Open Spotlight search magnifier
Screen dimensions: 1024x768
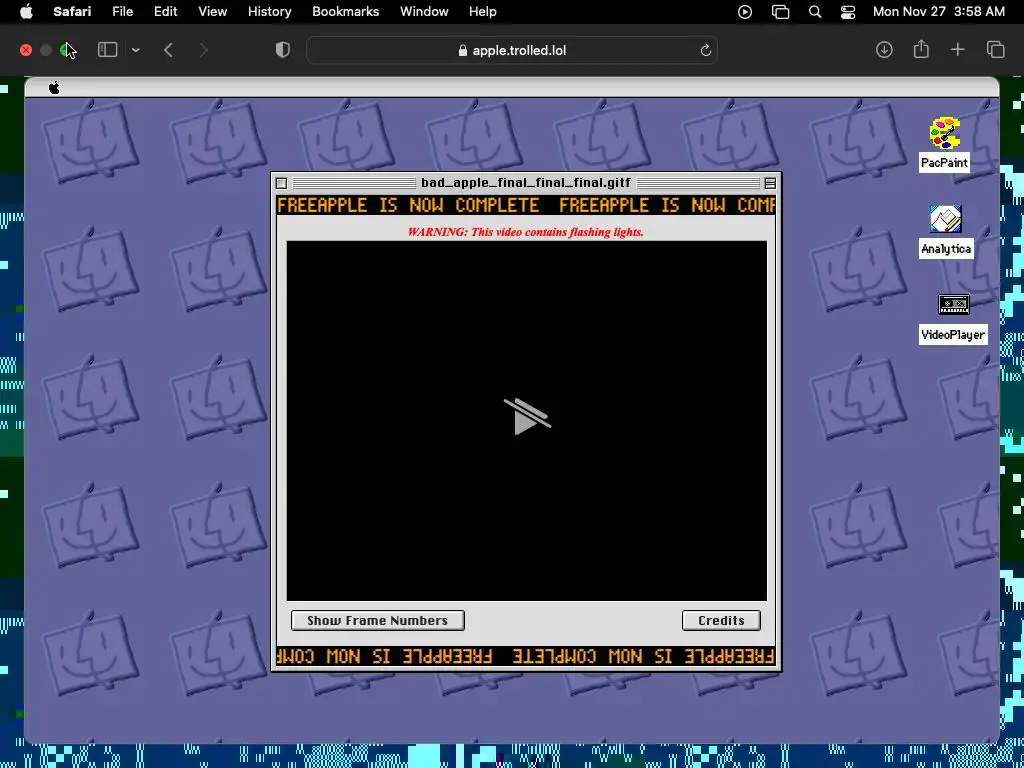click(x=814, y=12)
